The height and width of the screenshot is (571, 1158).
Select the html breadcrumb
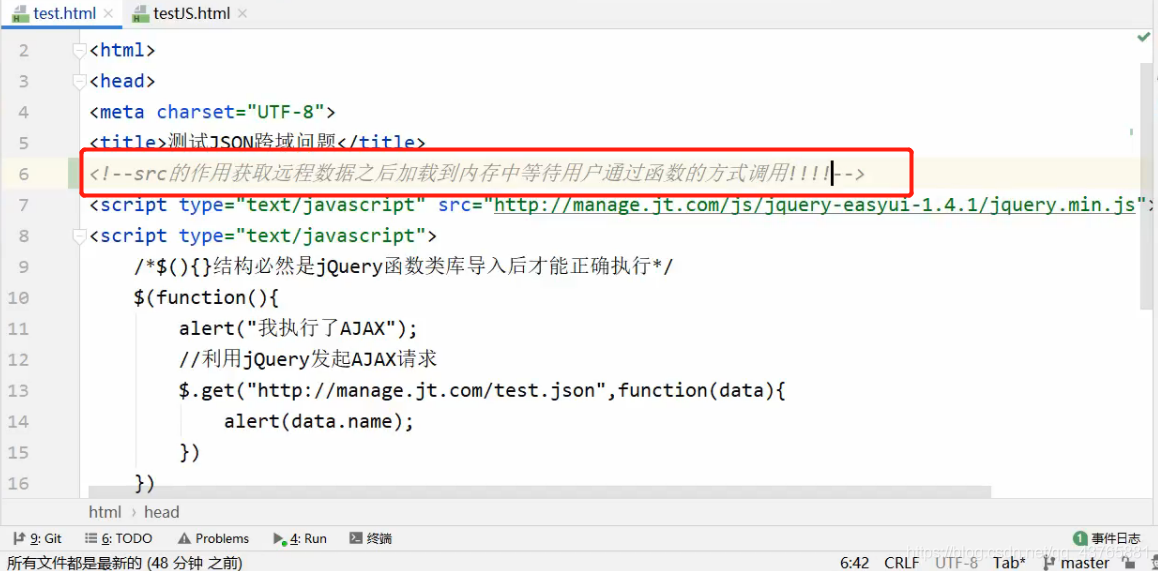tap(105, 512)
